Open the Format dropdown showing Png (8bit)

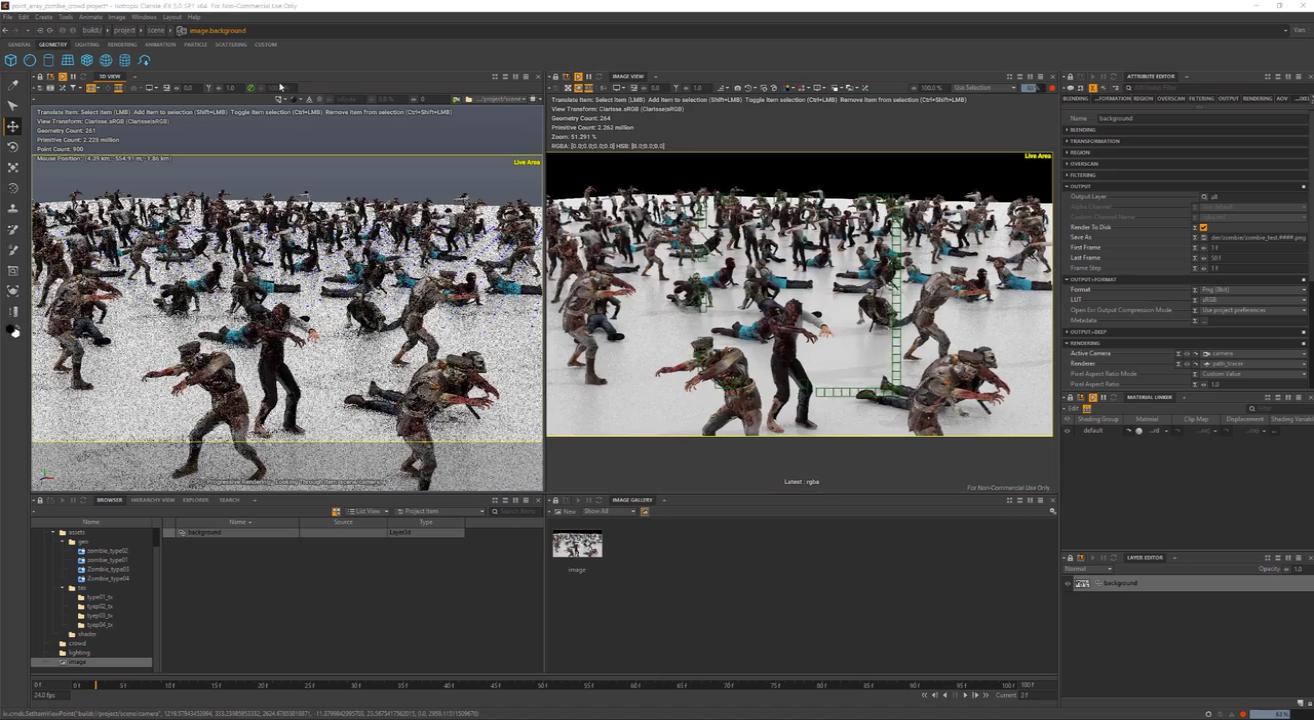pyautogui.click(x=1253, y=289)
